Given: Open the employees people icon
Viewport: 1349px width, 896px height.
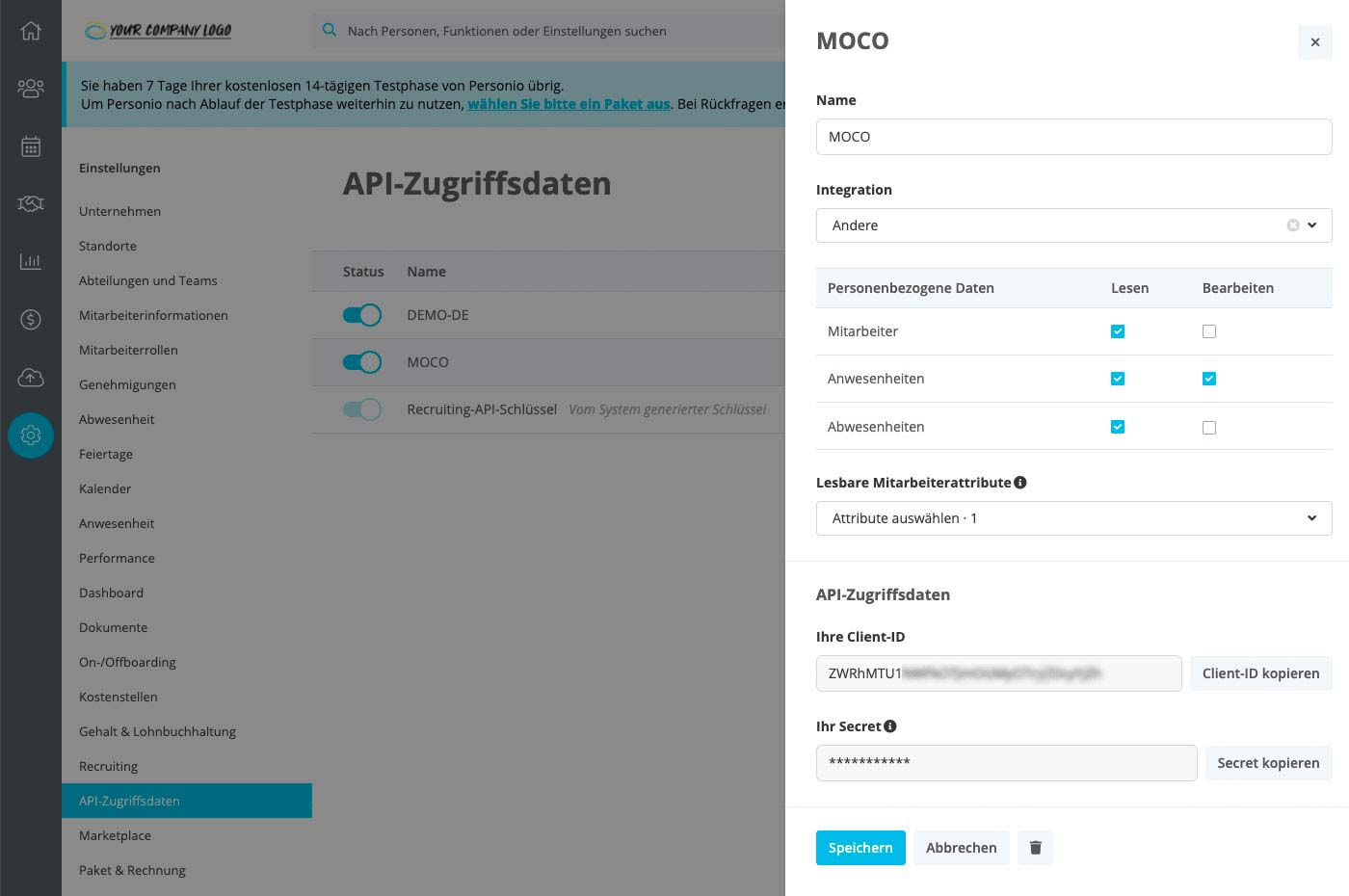Looking at the screenshot, I should tap(31, 89).
